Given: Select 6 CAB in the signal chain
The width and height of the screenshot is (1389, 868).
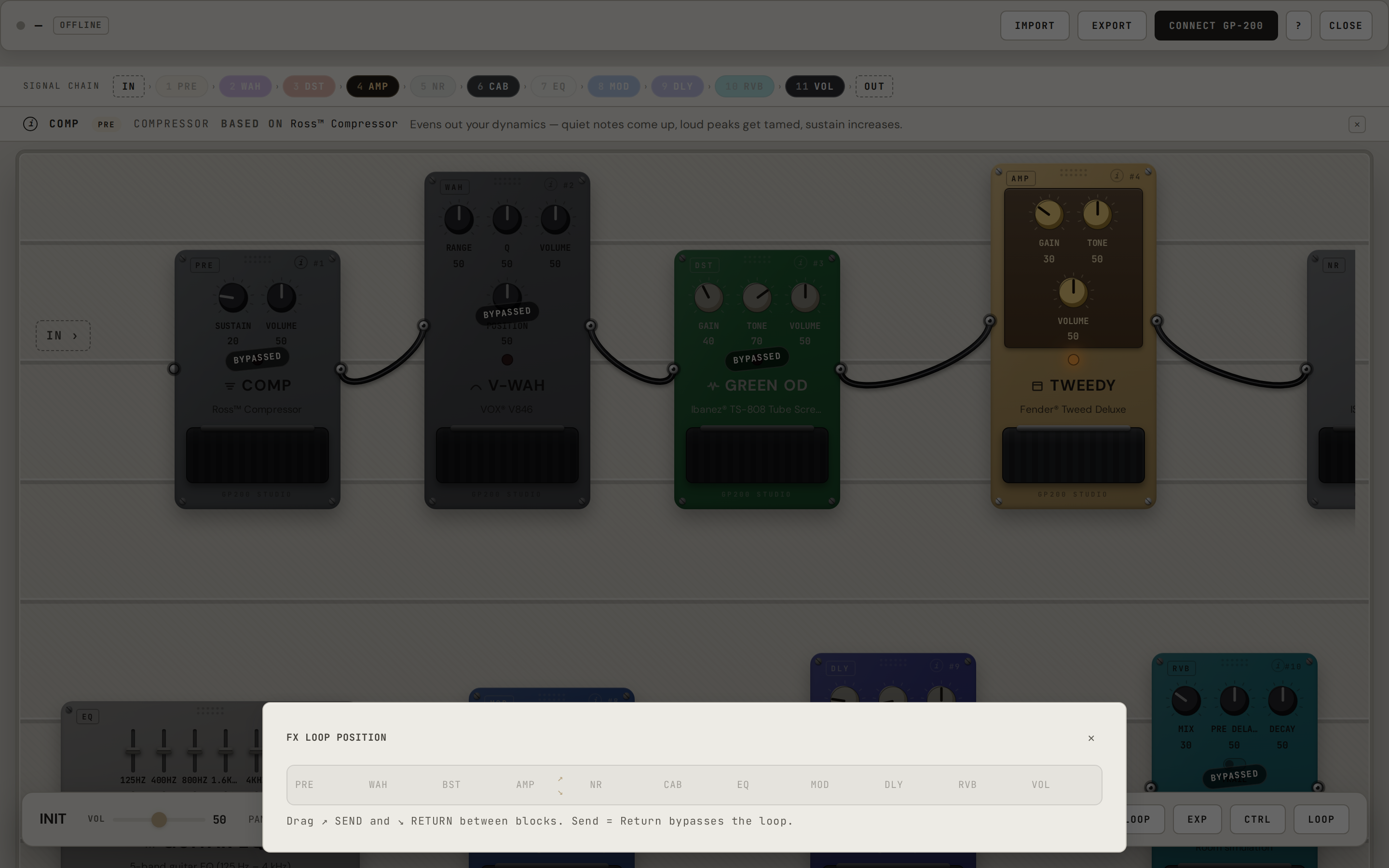Looking at the screenshot, I should [x=493, y=86].
